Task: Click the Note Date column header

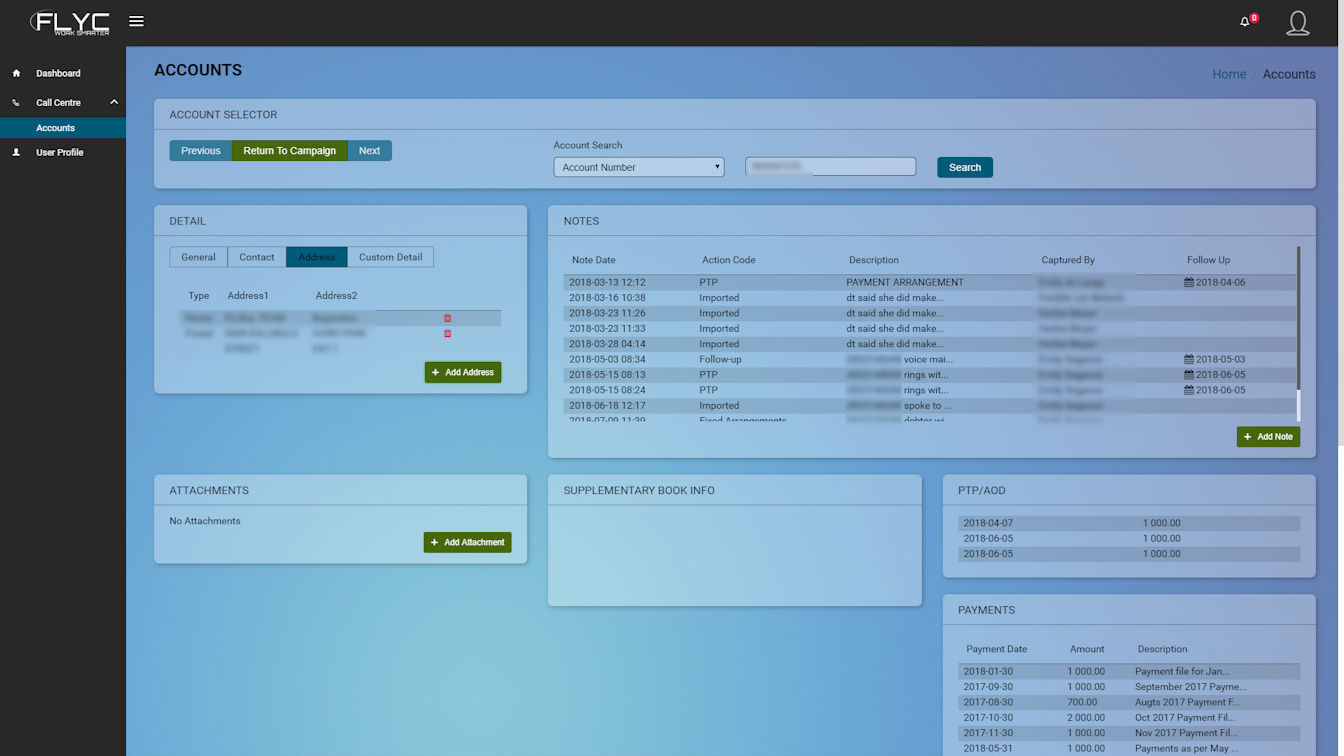Action: pyautogui.click(x=593, y=260)
